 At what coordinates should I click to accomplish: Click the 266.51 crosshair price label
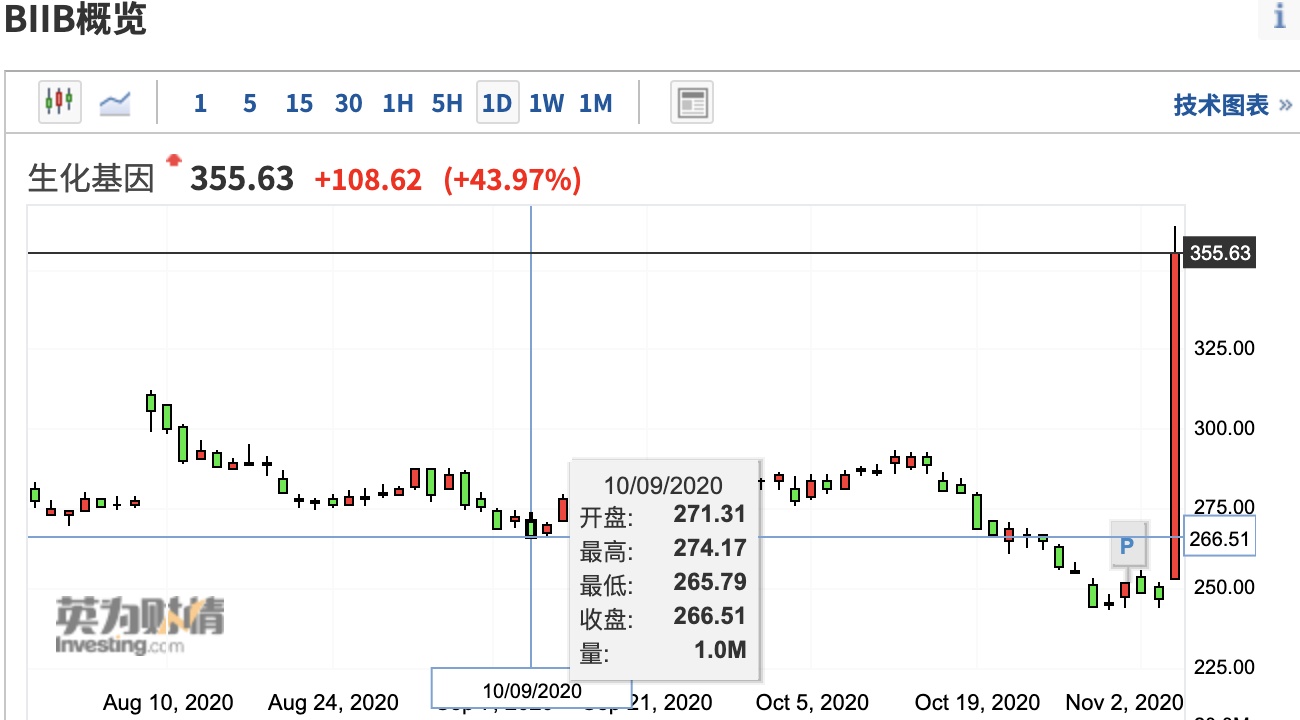(x=1219, y=540)
